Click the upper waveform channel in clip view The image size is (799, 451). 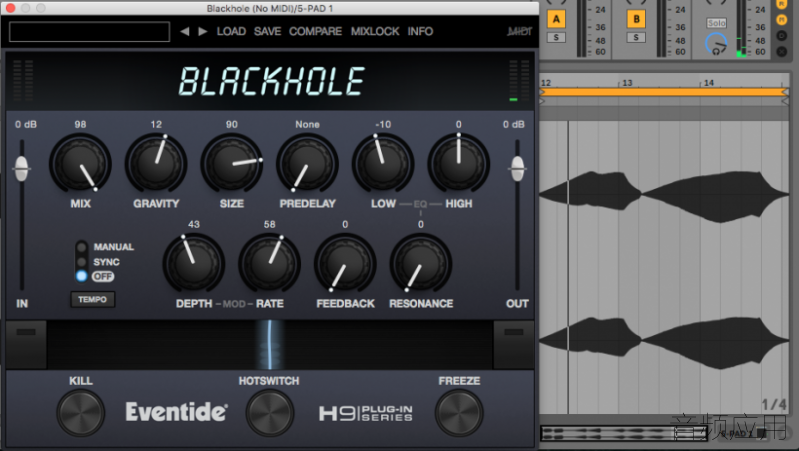pos(664,196)
